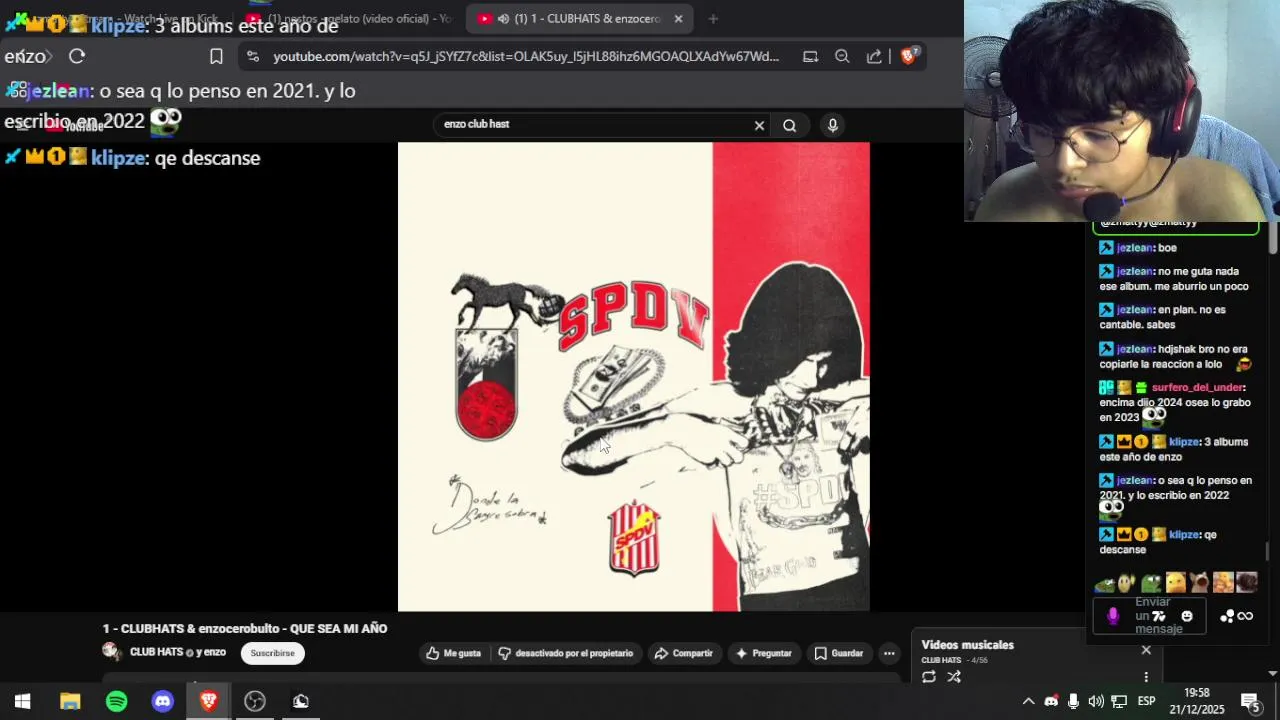The image size is (1280, 720).
Task: Open File Explorer from the taskbar
Action: click(70, 701)
